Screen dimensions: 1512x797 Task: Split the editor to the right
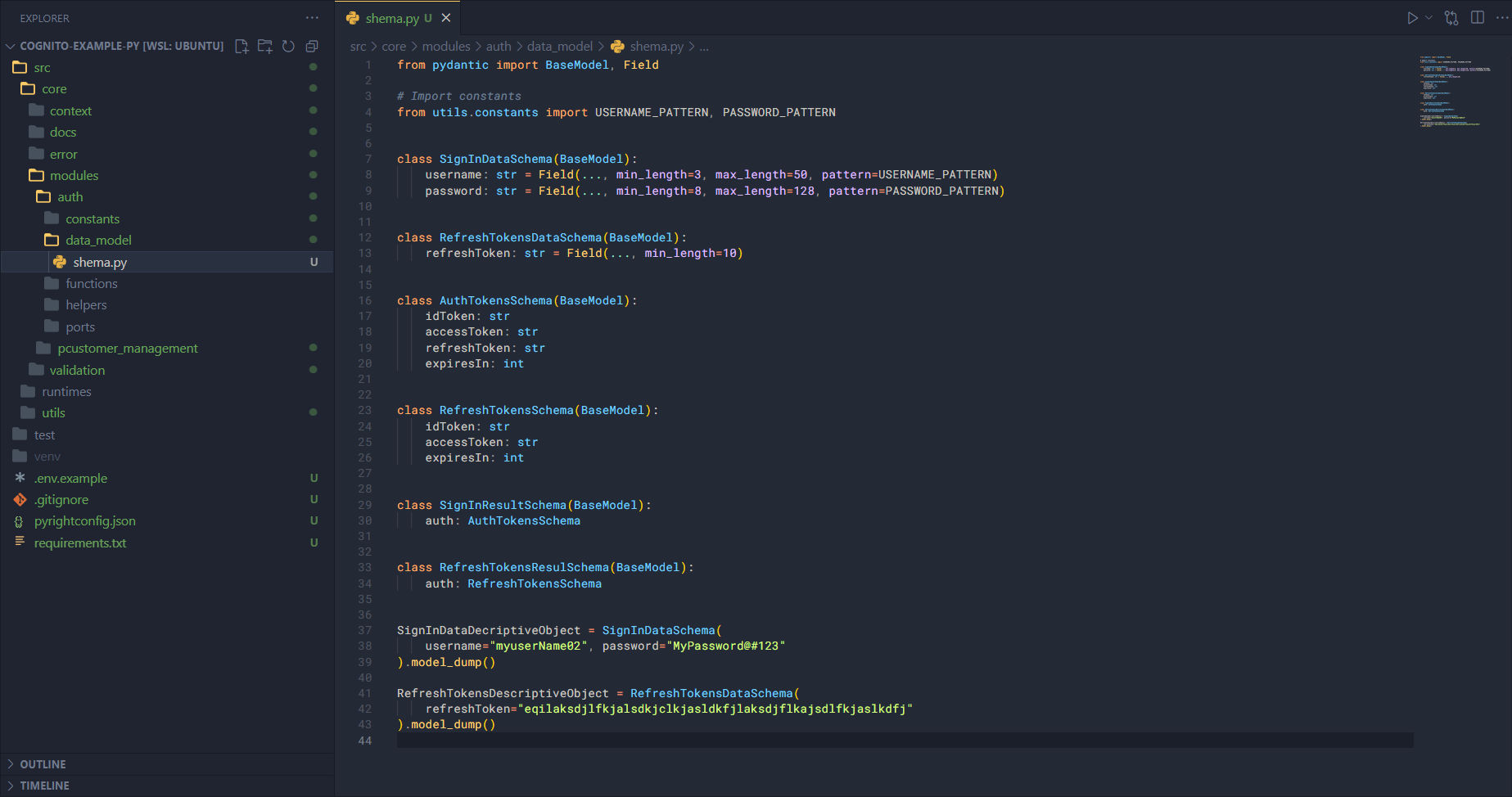pyautogui.click(x=1478, y=18)
